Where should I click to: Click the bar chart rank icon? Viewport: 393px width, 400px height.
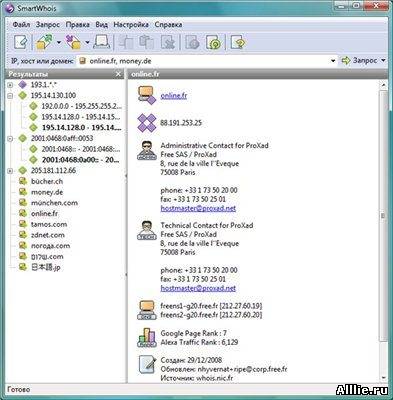[147, 338]
